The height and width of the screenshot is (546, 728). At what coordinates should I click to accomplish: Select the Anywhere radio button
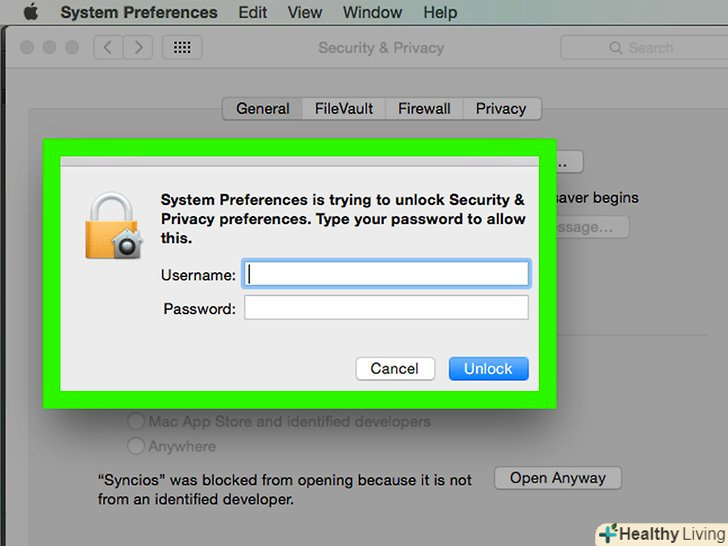(137, 446)
